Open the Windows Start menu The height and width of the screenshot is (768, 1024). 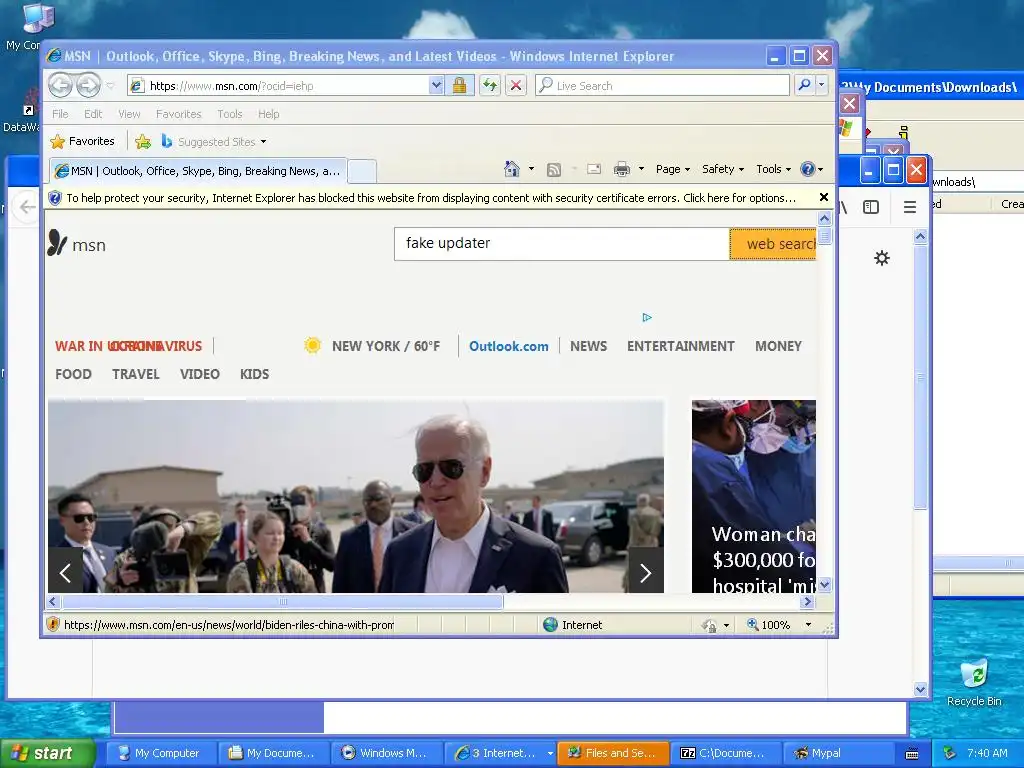(x=48, y=753)
